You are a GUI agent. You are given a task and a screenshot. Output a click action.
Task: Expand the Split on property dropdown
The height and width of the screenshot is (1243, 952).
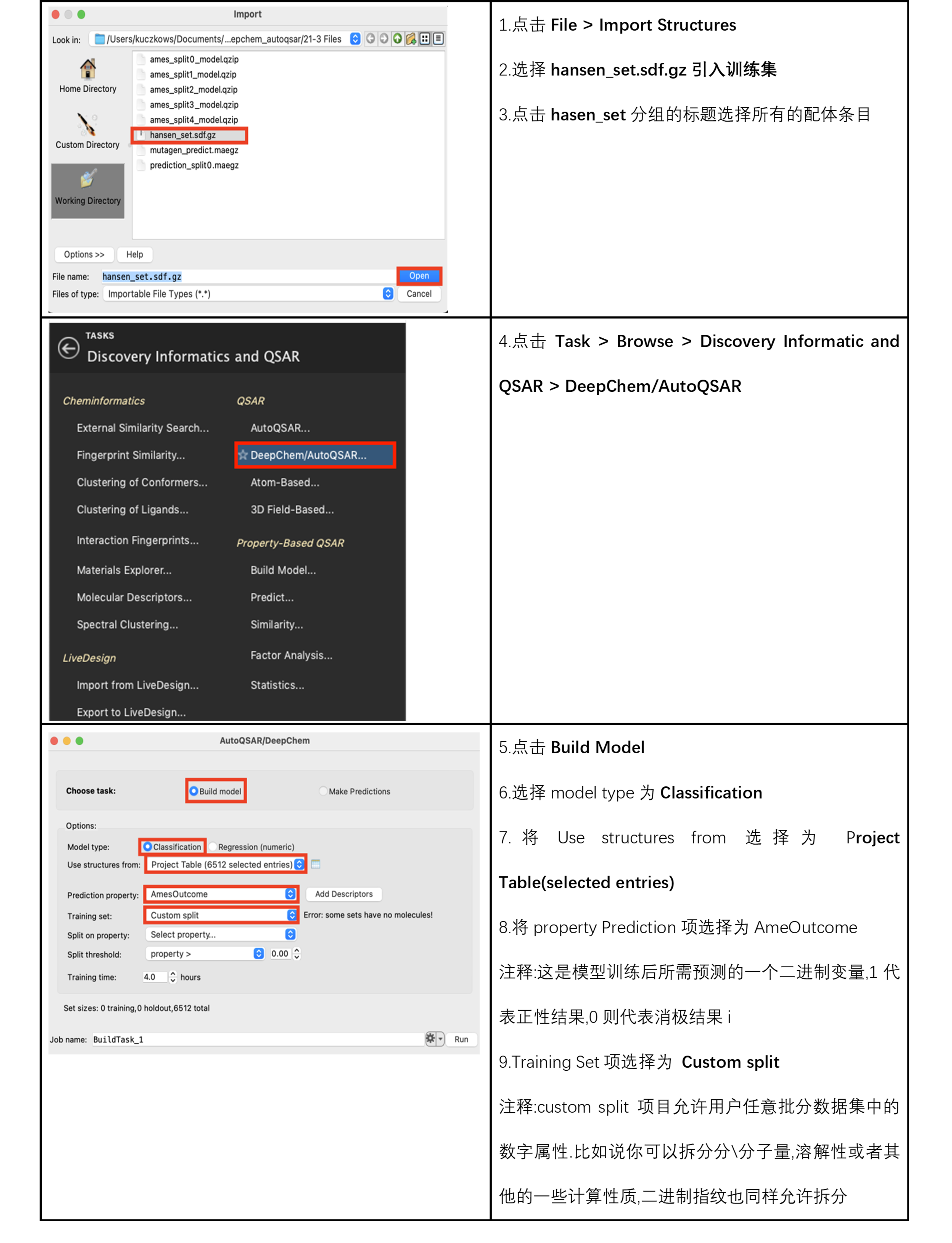221,934
